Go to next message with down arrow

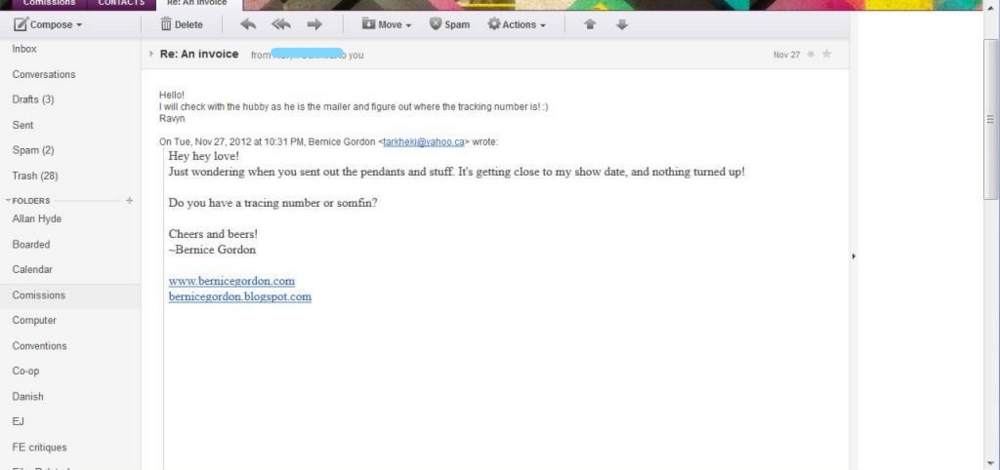click(x=622, y=25)
